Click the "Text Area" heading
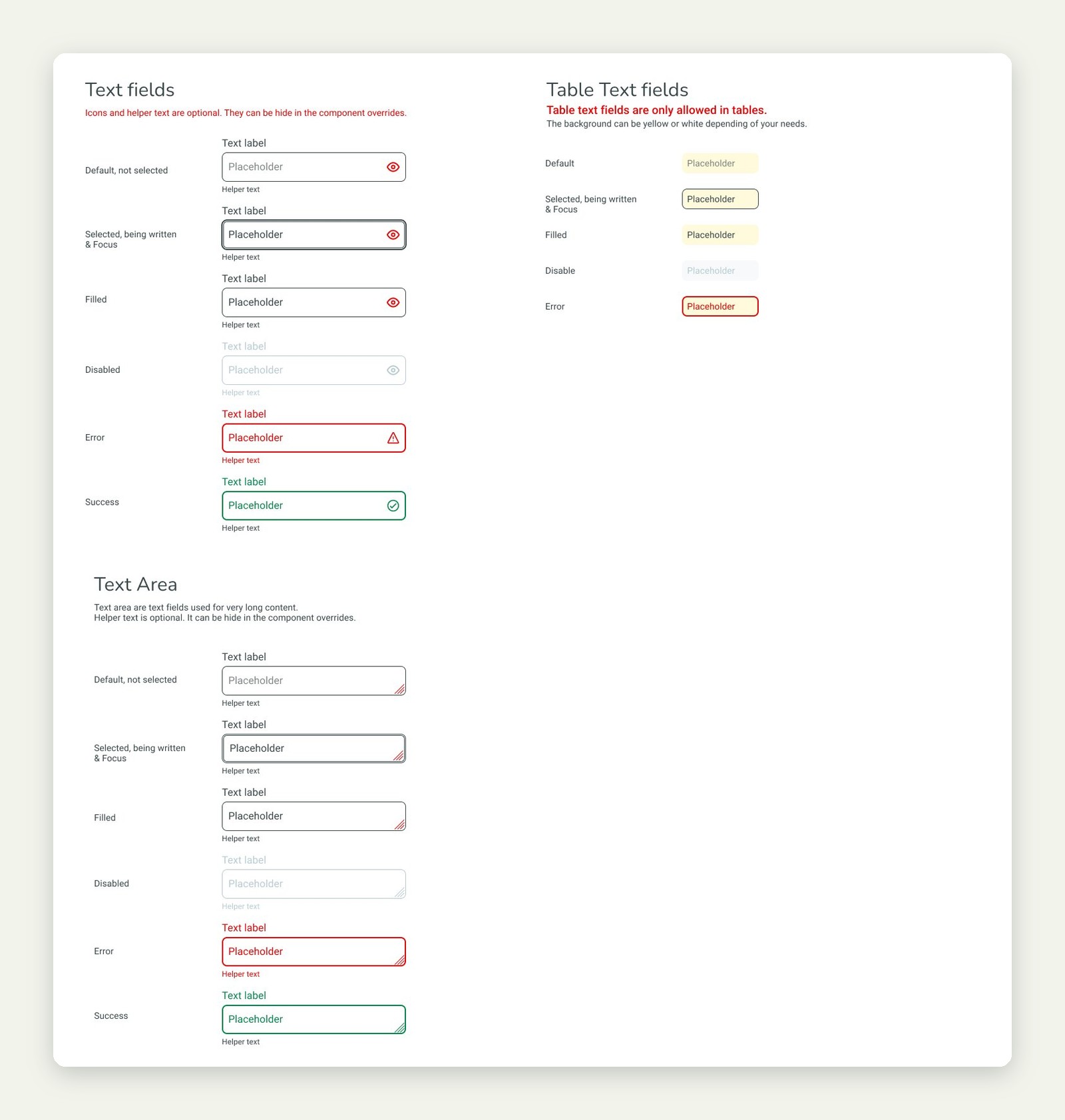The height and width of the screenshot is (1120, 1065). 136,585
